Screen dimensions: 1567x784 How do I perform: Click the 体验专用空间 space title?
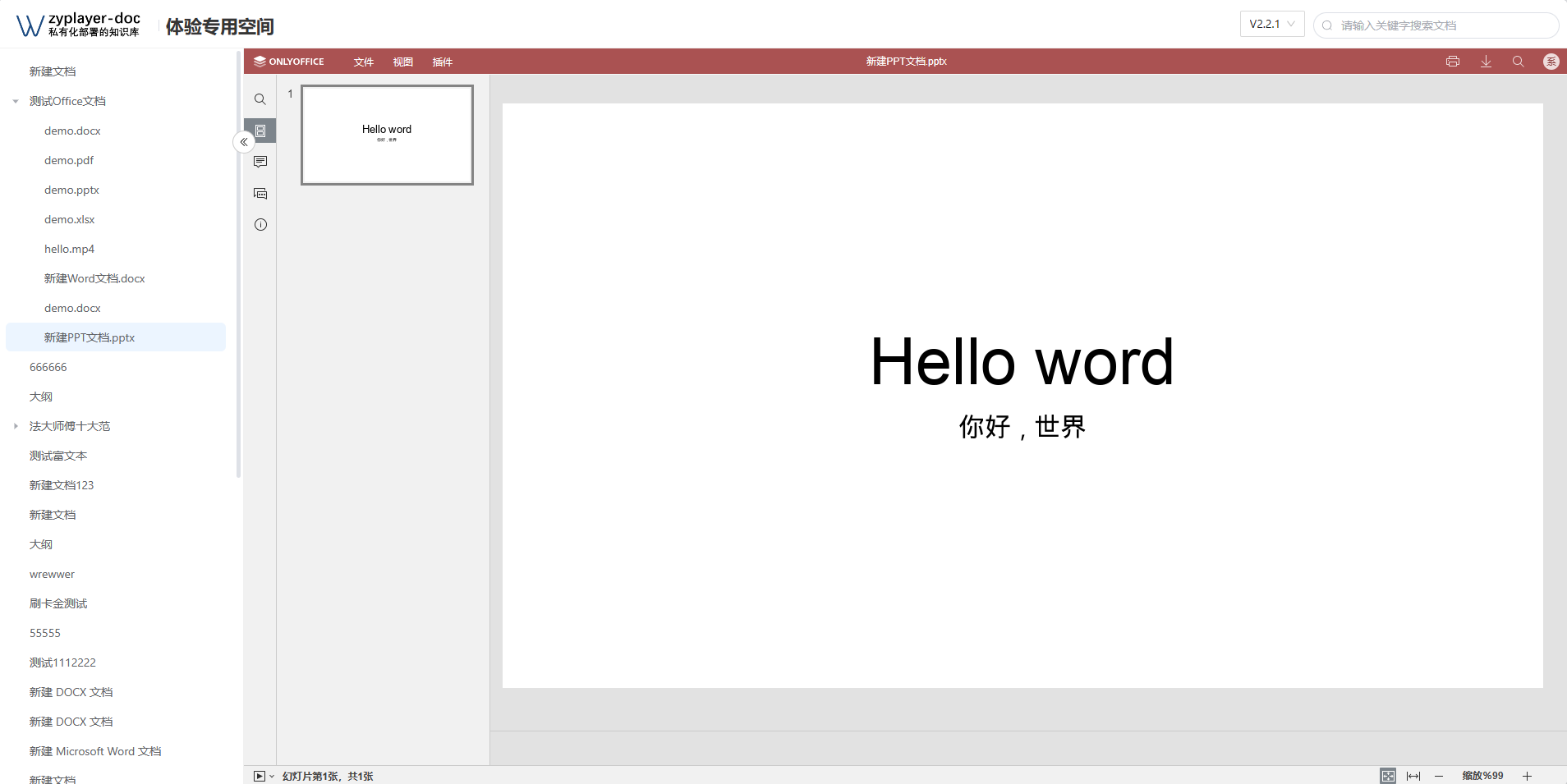click(x=220, y=26)
